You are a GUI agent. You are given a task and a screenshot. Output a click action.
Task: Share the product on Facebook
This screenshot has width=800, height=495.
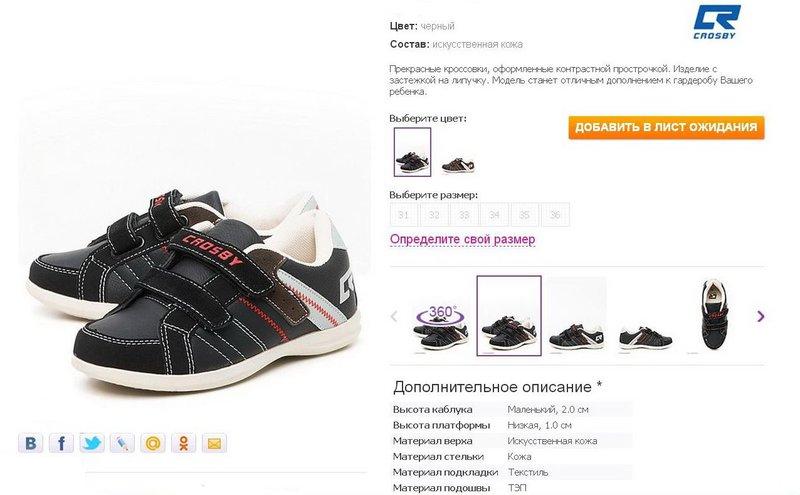pyautogui.click(x=61, y=443)
